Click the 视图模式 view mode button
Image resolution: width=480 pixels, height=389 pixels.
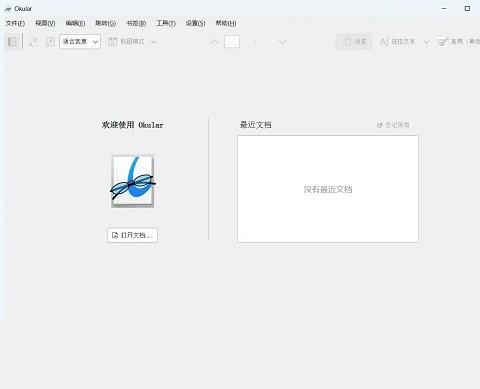[127, 42]
